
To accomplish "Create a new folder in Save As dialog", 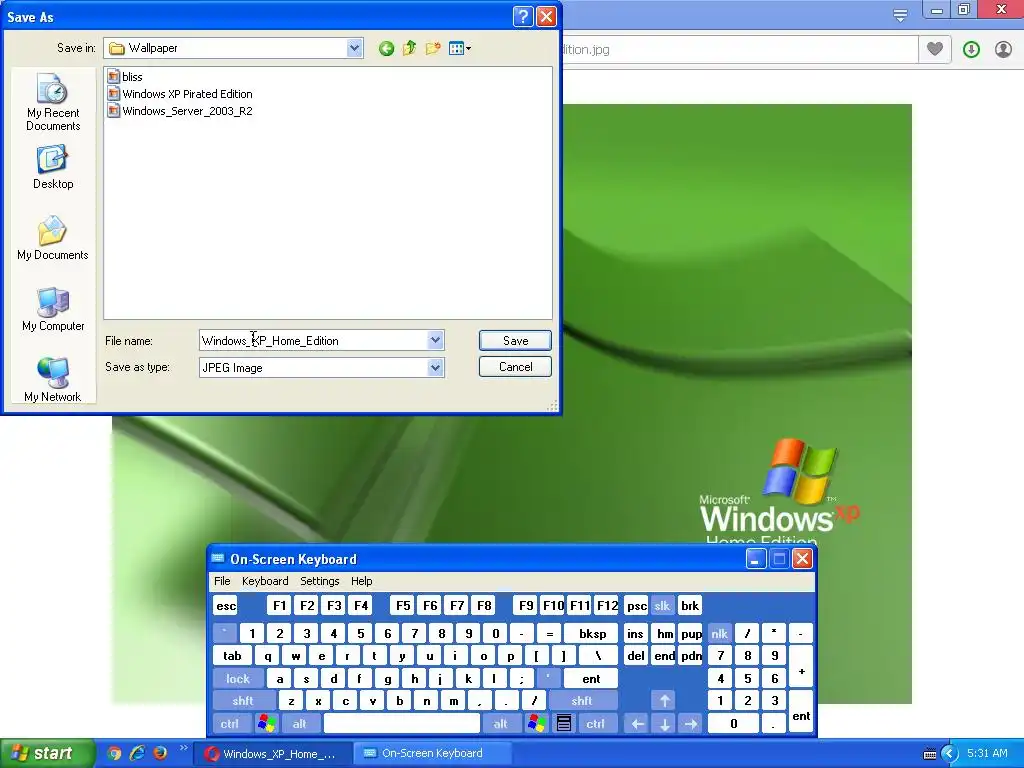I will tap(433, 48).
